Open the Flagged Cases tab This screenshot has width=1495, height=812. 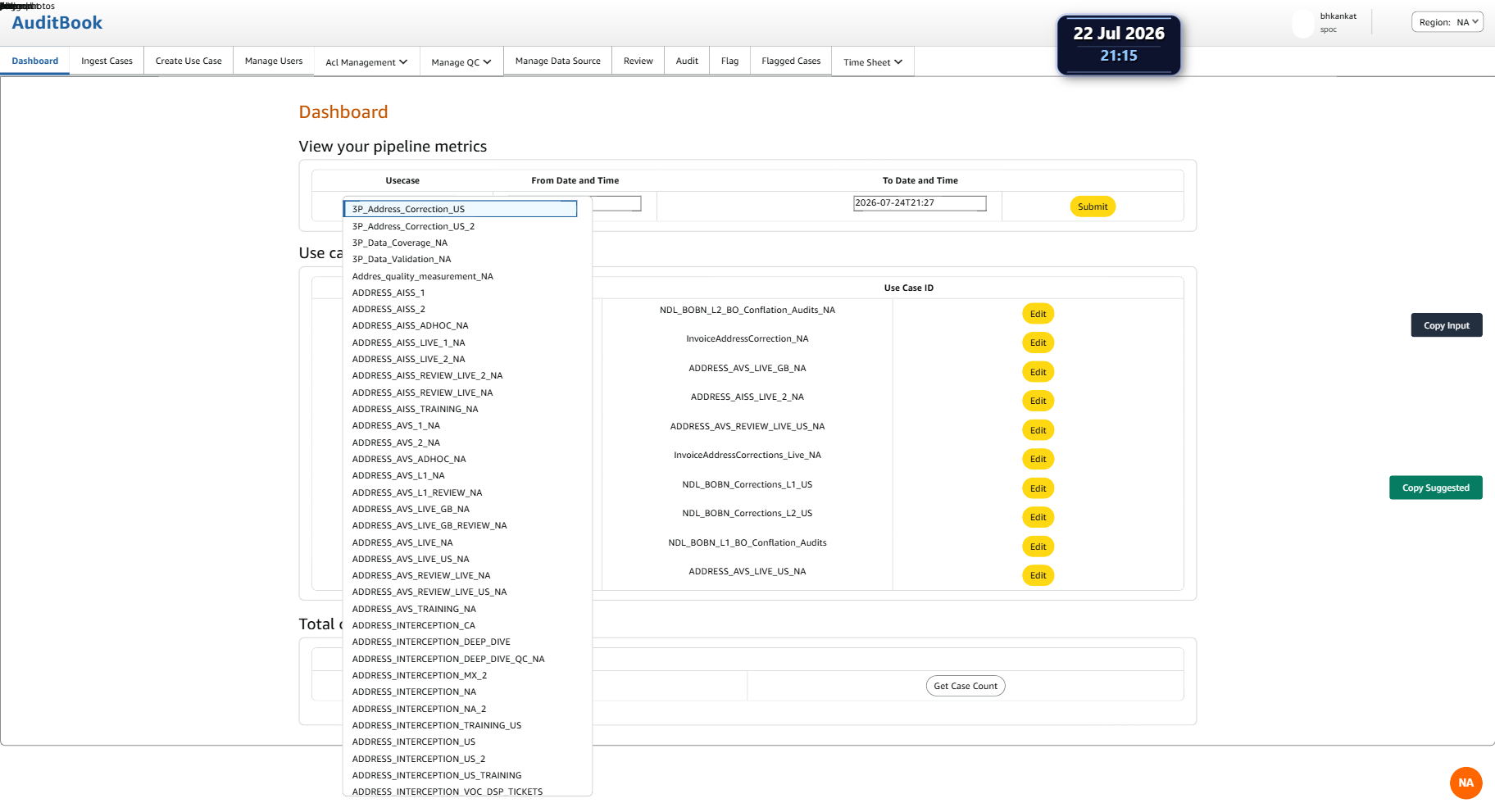click(791, 61)
